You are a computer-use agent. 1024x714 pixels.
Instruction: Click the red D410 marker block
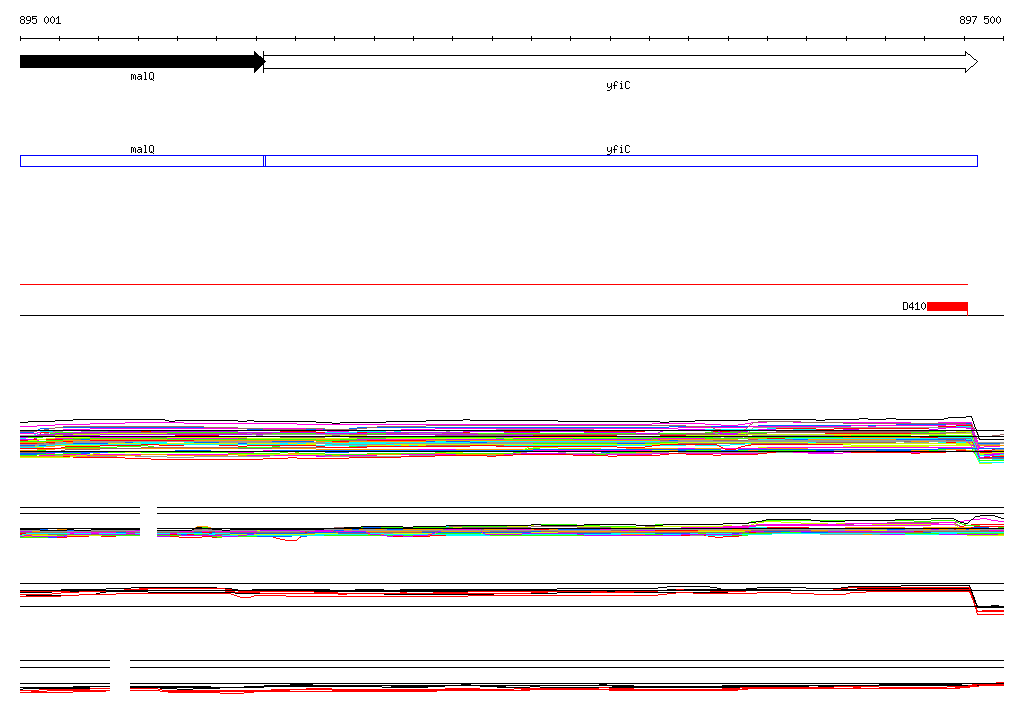(947, 306)
